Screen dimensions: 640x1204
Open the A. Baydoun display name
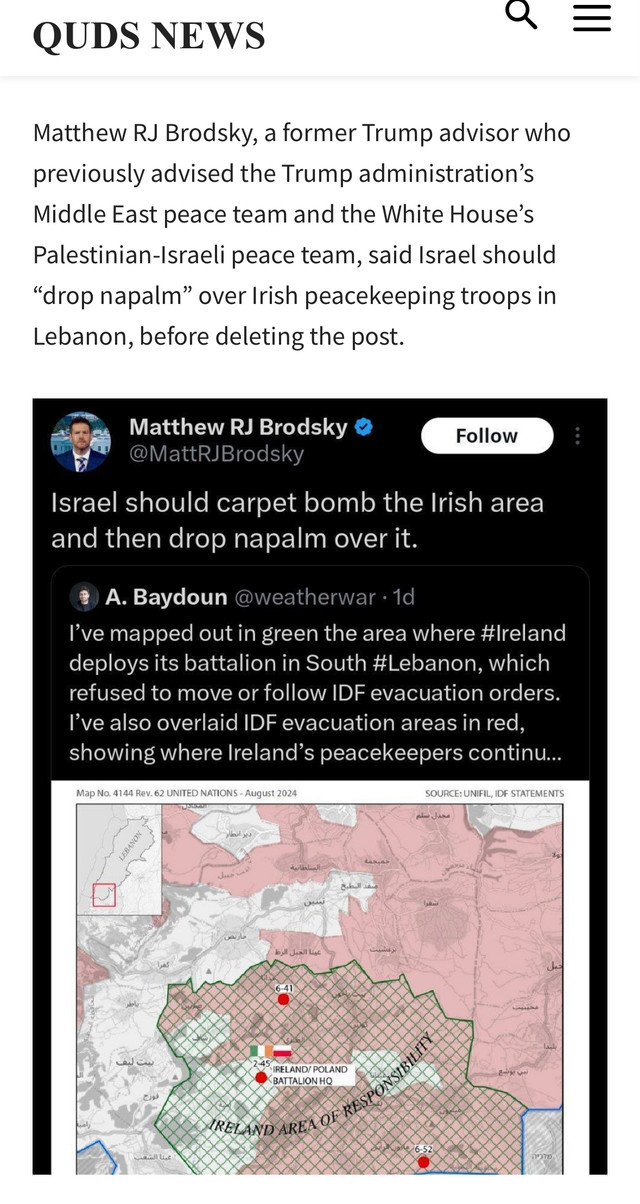[x=166, y=597]
